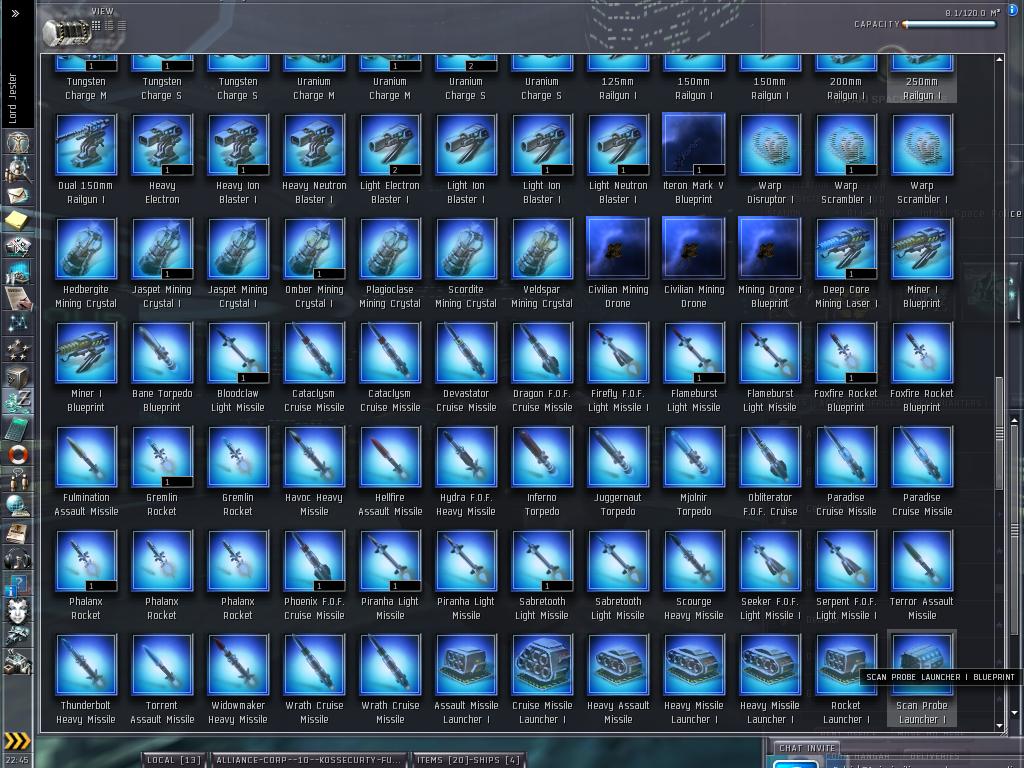Switch to icon grid view mode
Viewport: 1024px width, 768px height.
(x=96, y=25)
